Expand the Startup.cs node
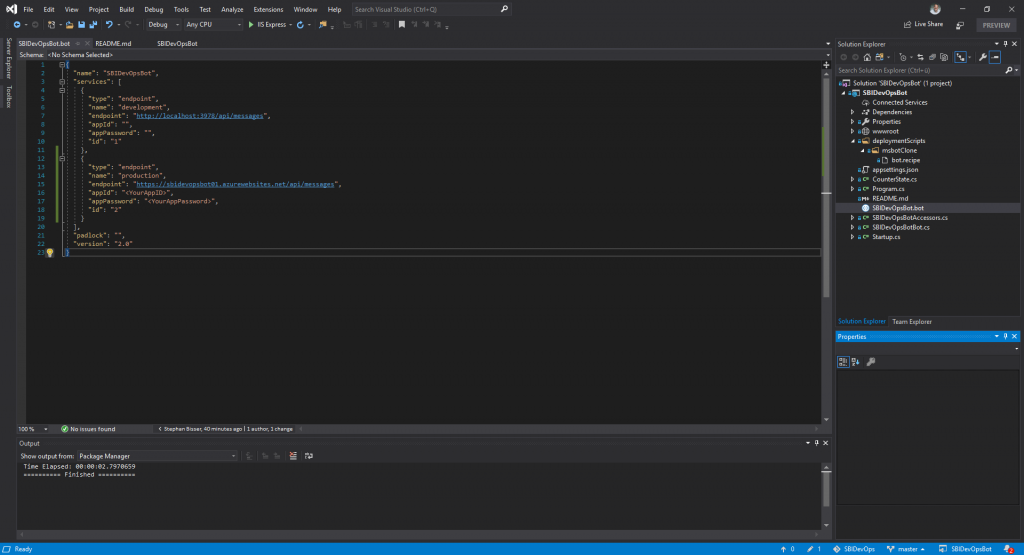Viewport: 1024px width, 555px height. tap(852, 237)
